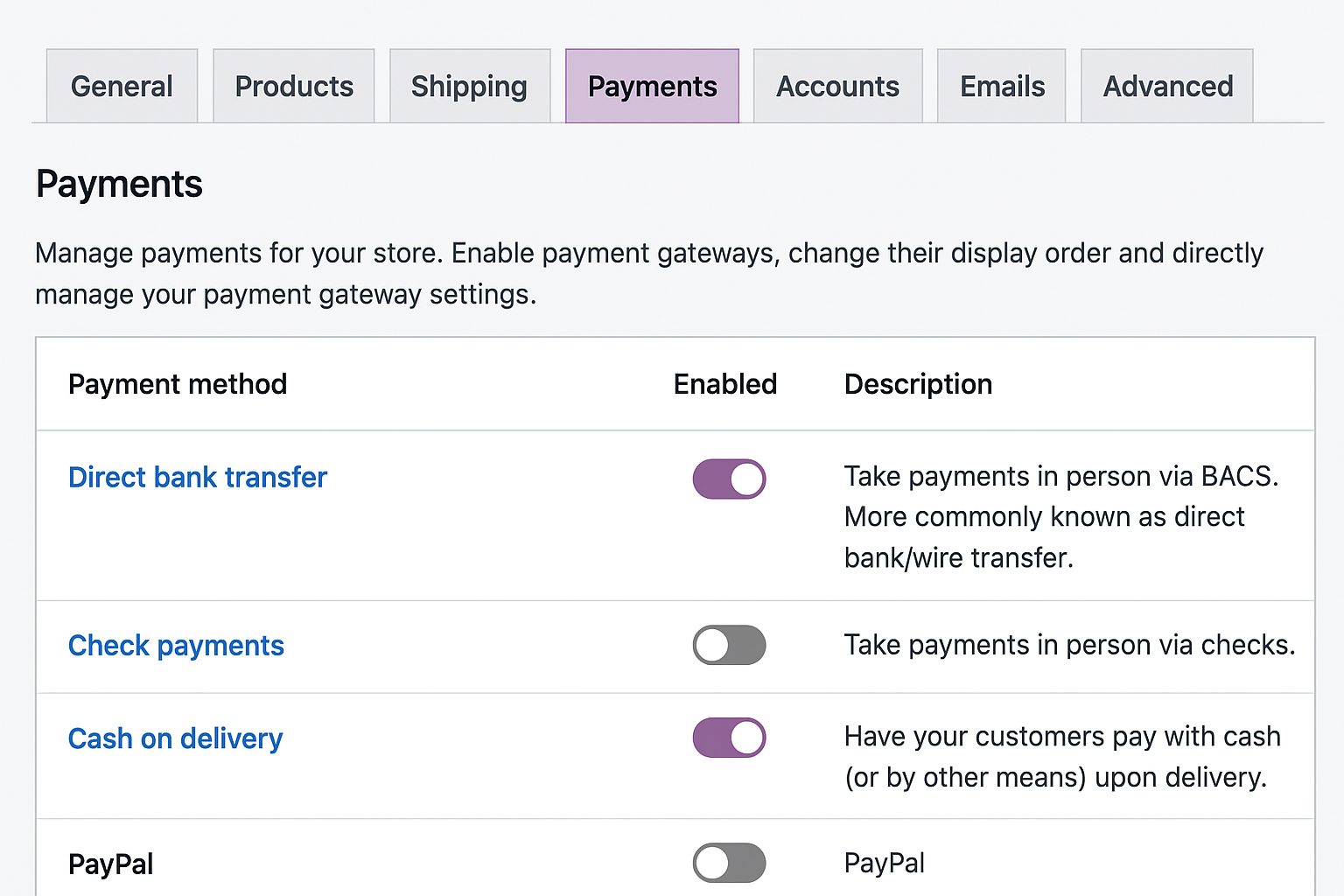Viewport: 1344px width, 896px height.
Task: Open the Cash on delivery settings link
Action: (175, 738)
